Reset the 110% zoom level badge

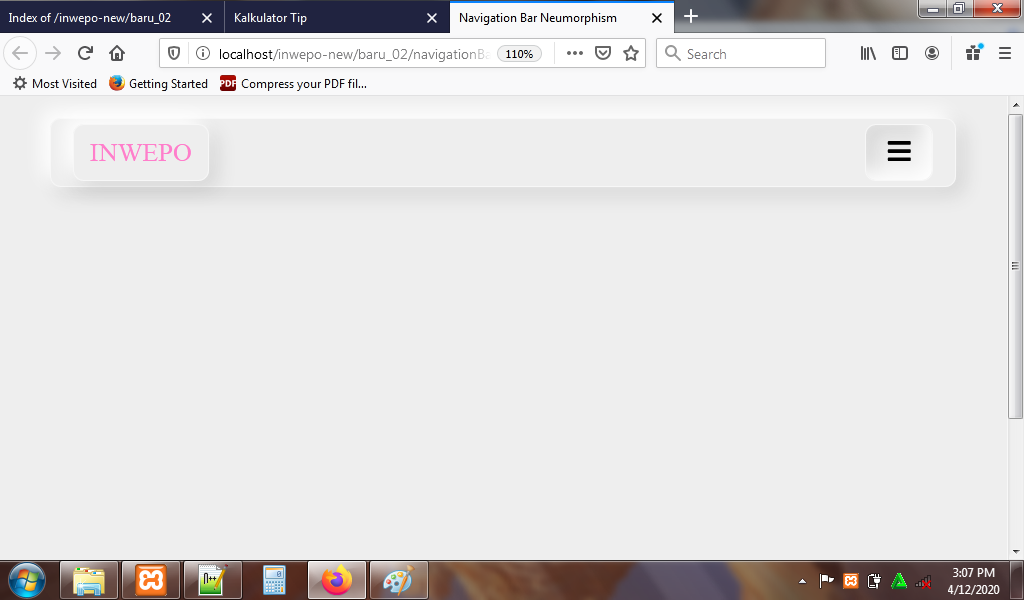519,54
